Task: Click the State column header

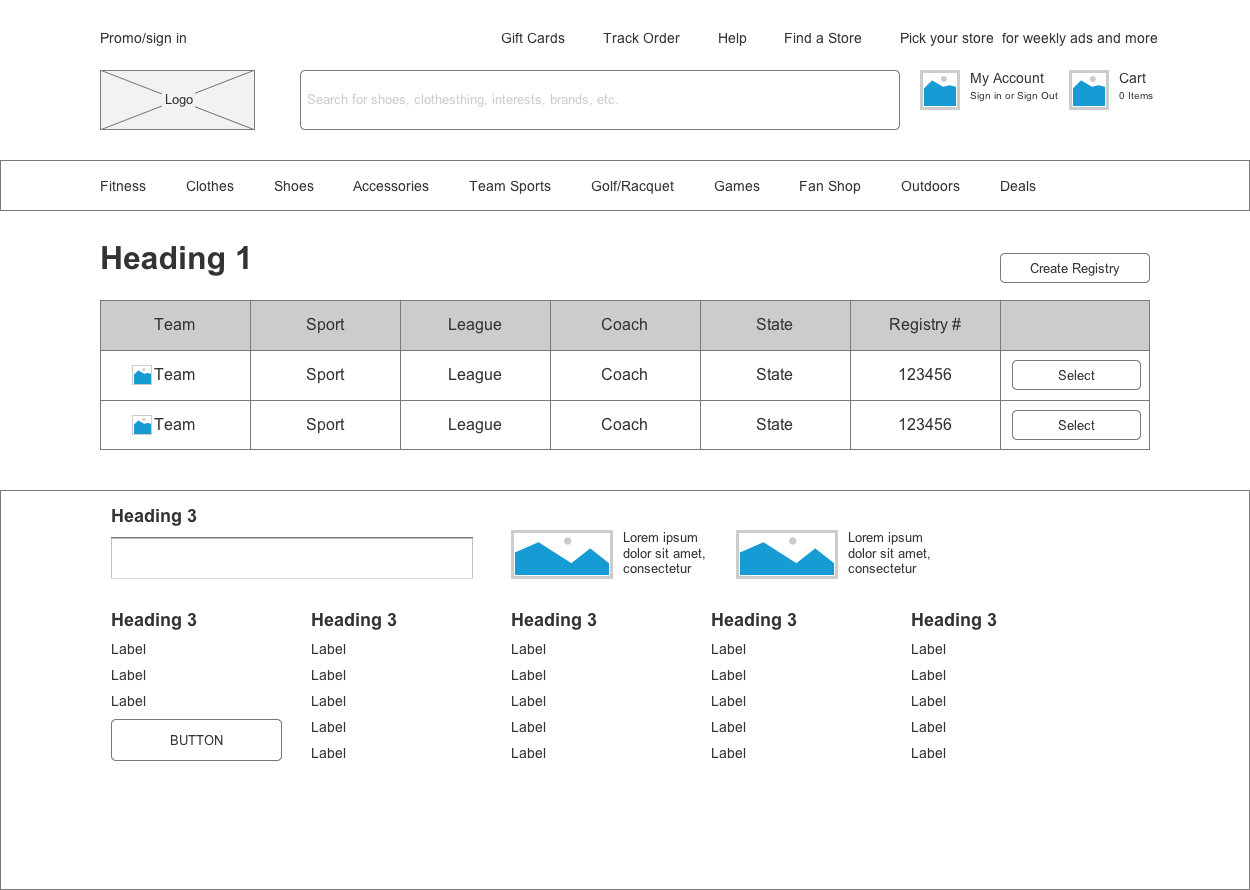Action: pyautogui.click(x=775, y=325)
